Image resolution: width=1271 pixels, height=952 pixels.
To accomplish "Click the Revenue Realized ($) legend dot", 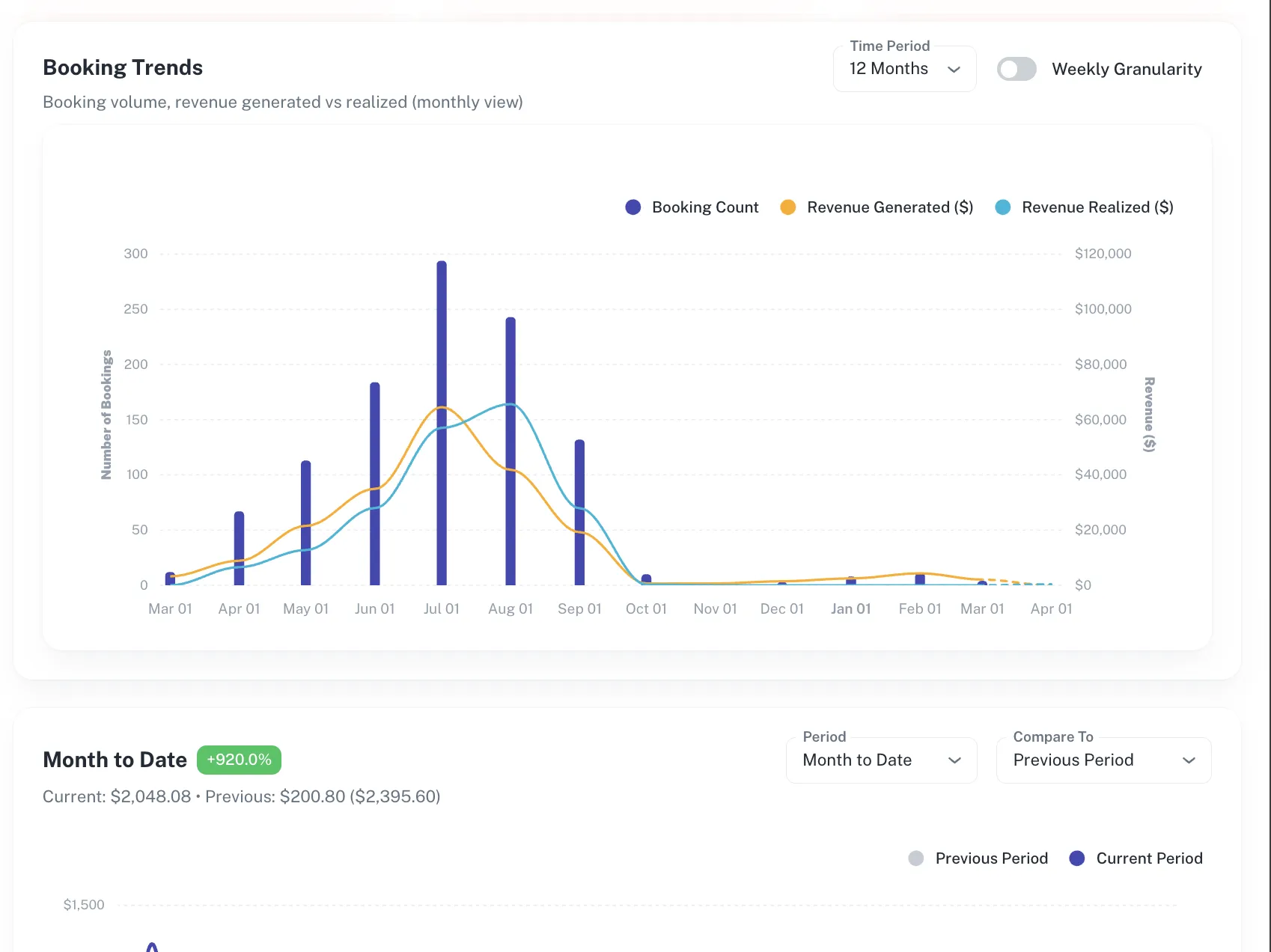I will click(x=1002, y=207).
